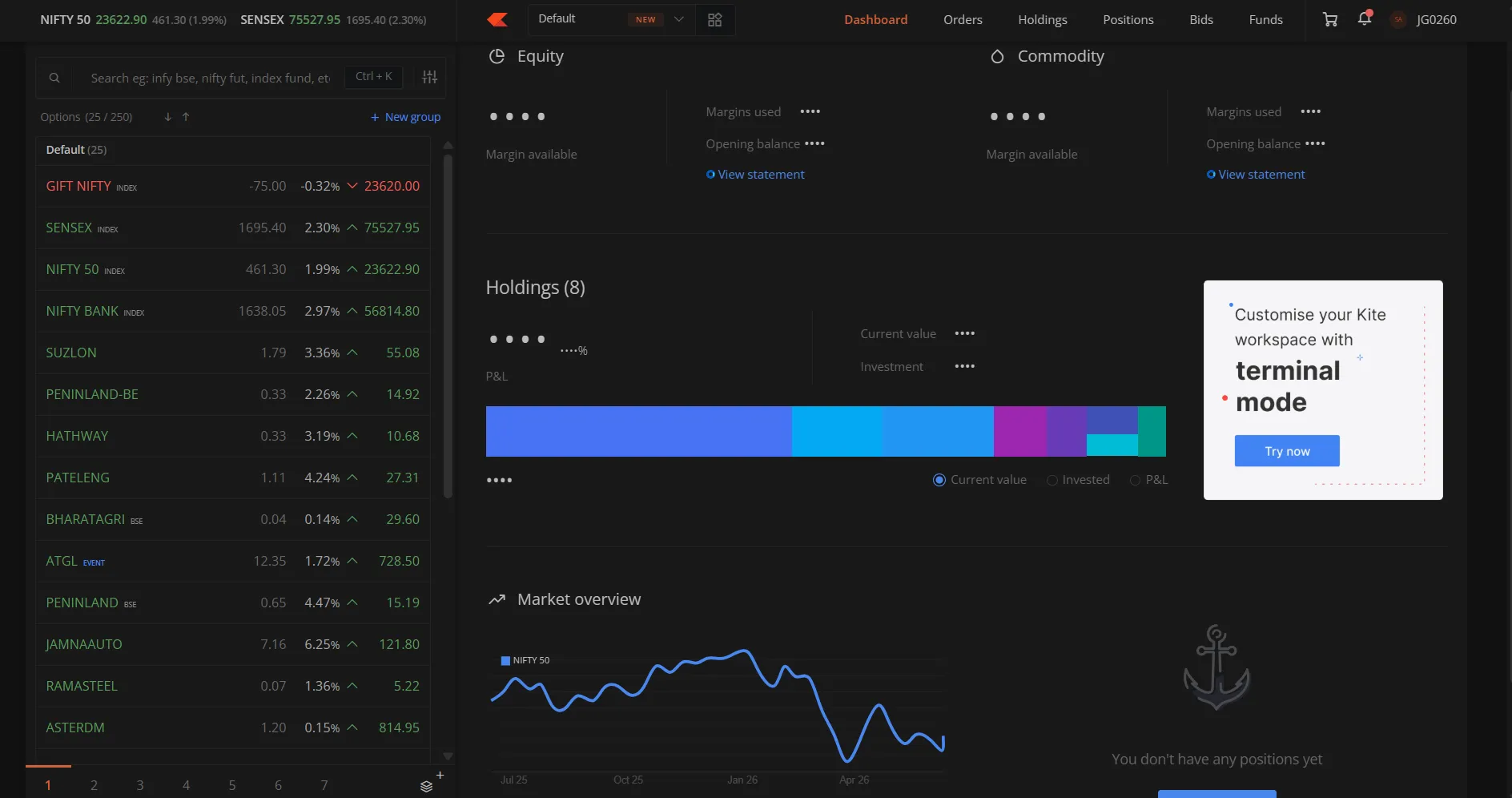
Task: Click the Try now button
Action: (1287, 451)
